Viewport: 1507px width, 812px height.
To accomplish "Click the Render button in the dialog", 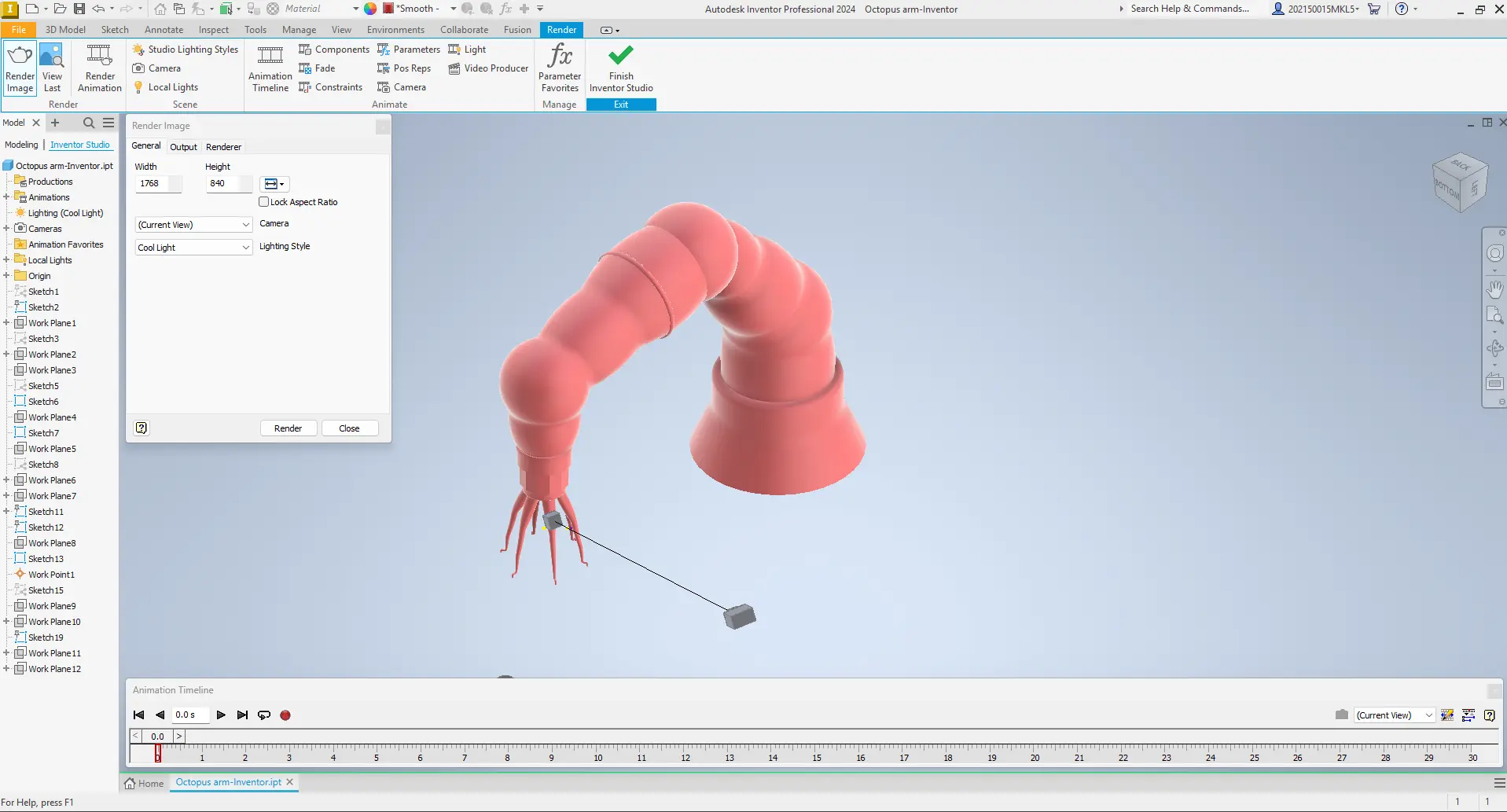I will pos(288,428).
